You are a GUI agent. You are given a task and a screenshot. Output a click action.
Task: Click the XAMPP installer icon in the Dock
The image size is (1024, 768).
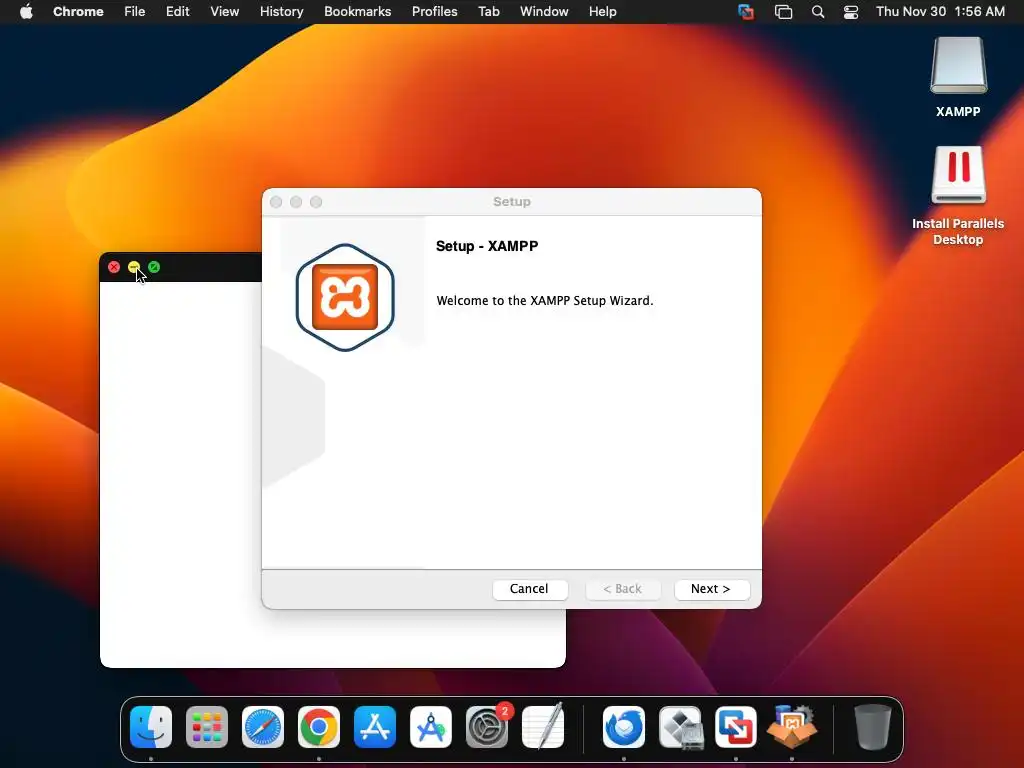pos(792,726)
